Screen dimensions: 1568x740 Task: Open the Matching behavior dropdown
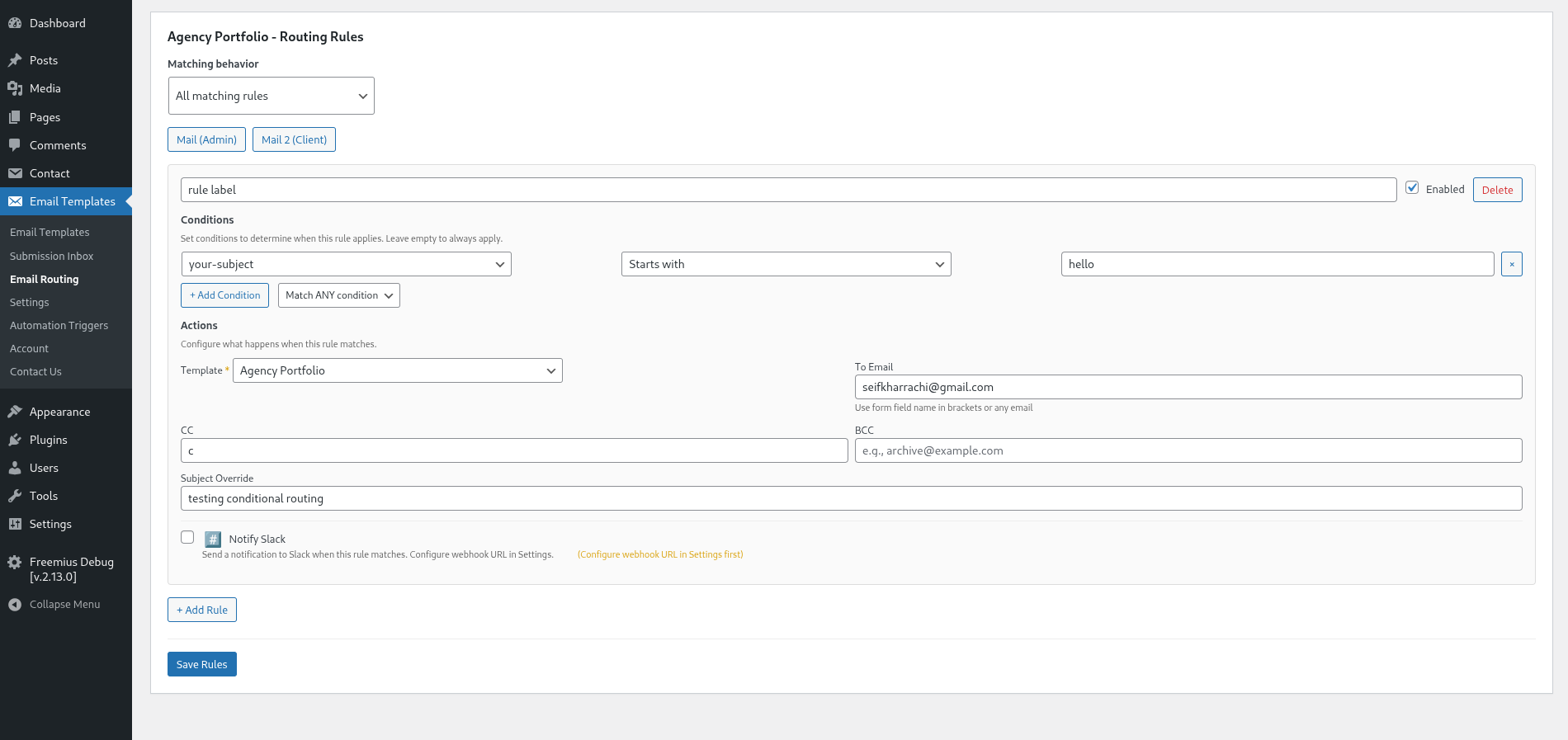tap(271, 96)
